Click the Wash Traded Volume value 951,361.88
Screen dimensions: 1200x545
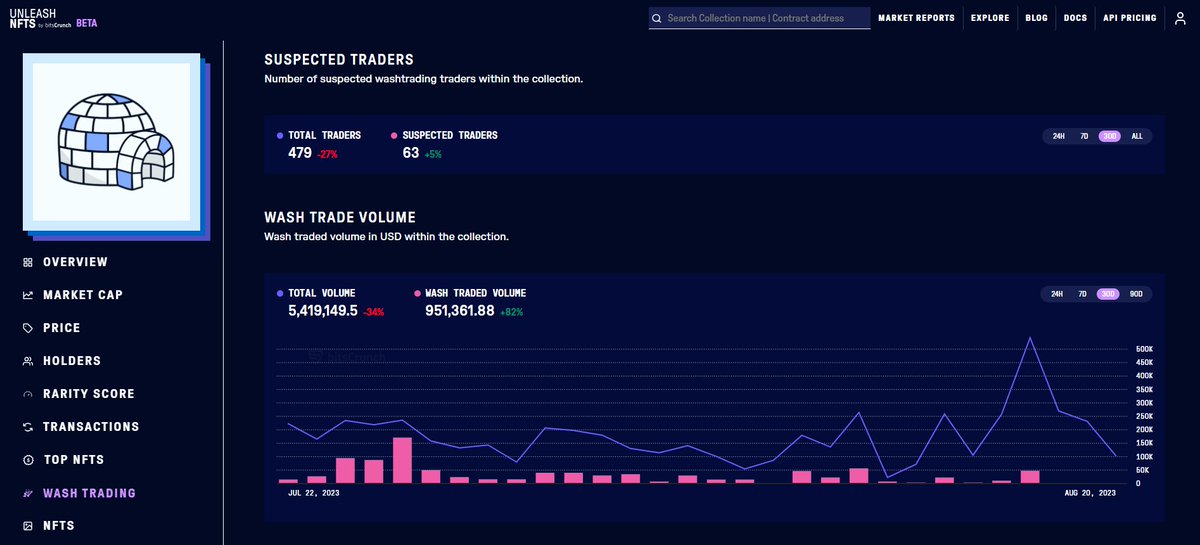[459, 311]
